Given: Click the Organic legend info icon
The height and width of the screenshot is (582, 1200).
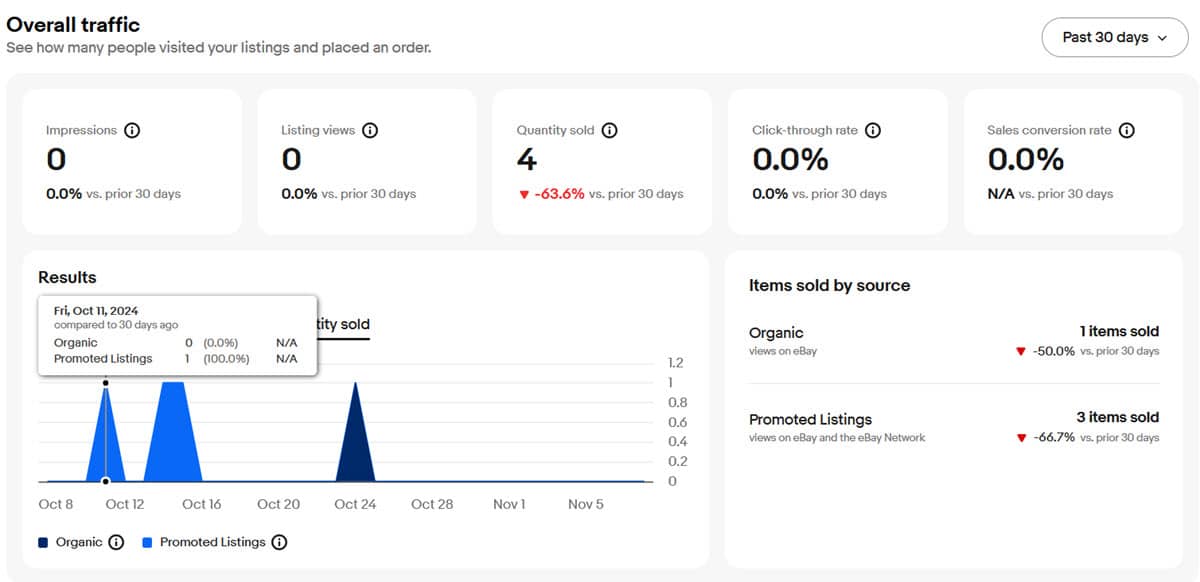Looking at the screenshot, I should point(116,542).
